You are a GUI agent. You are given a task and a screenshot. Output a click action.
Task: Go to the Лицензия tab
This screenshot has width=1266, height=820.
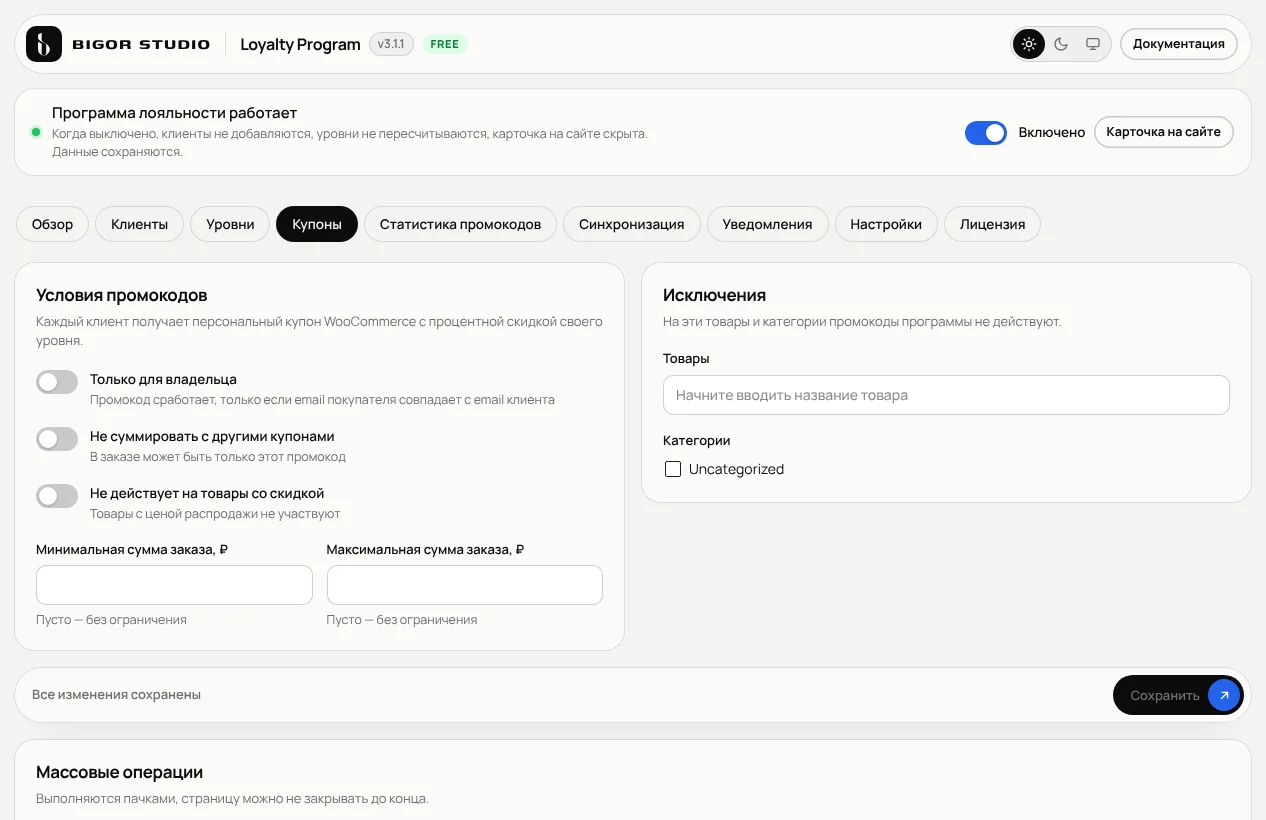[992, 224]
